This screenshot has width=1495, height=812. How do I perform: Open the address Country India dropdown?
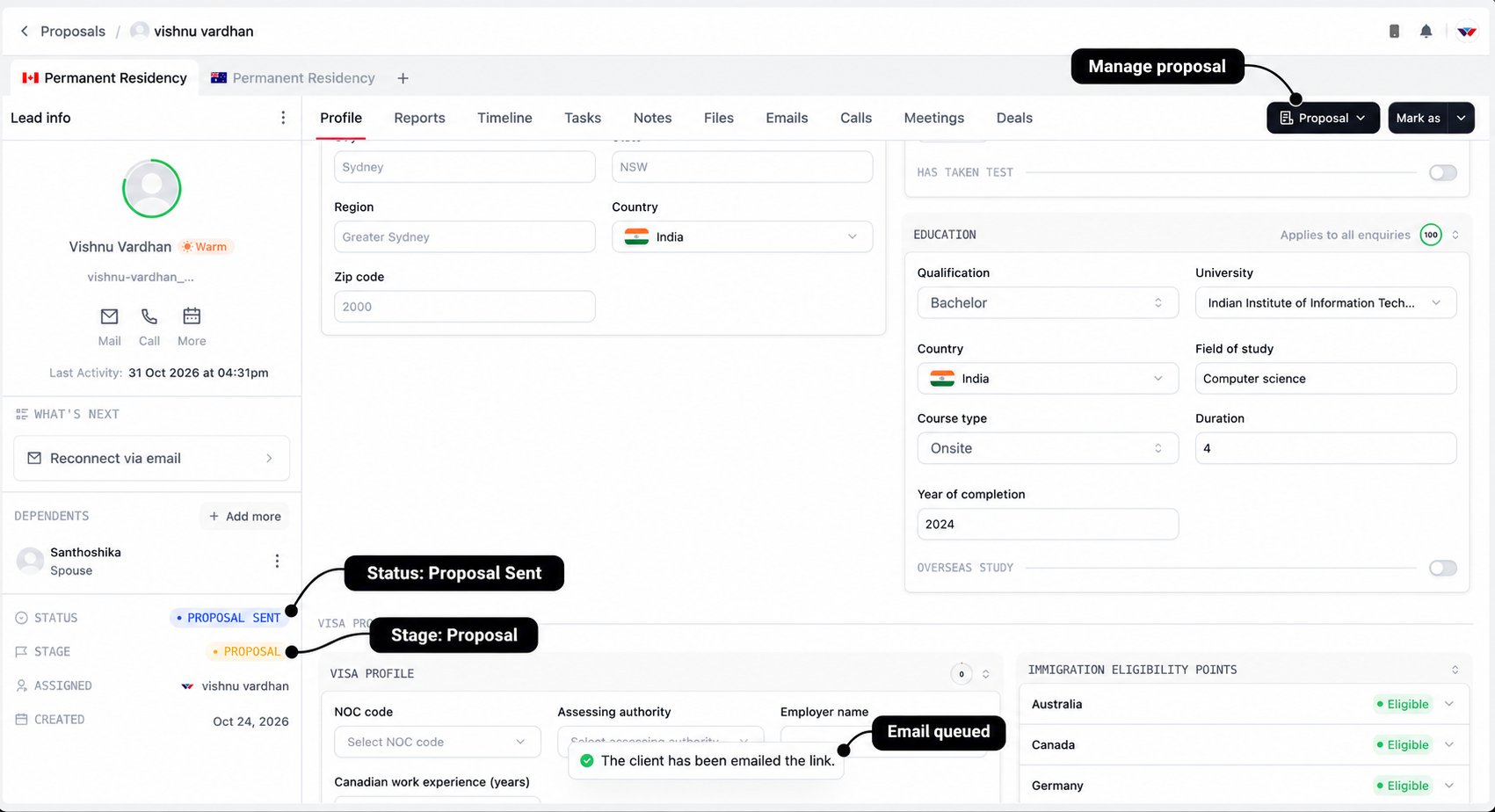(742, 237)
